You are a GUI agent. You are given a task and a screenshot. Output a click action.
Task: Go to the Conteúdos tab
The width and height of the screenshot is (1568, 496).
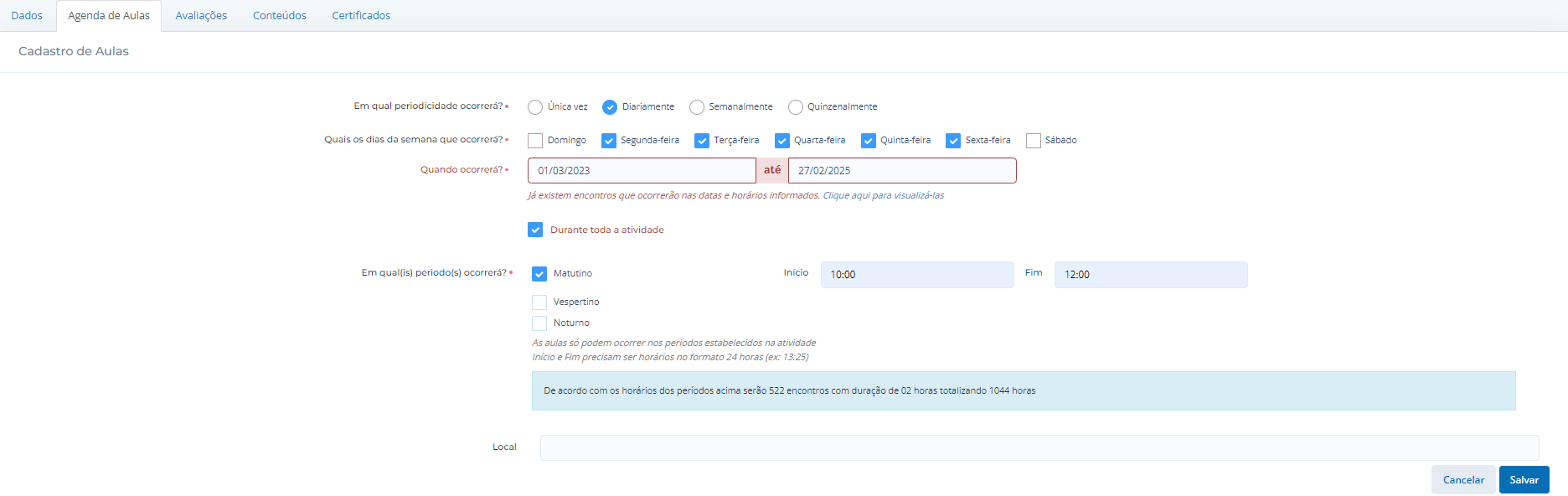click(x=280, y=16)
